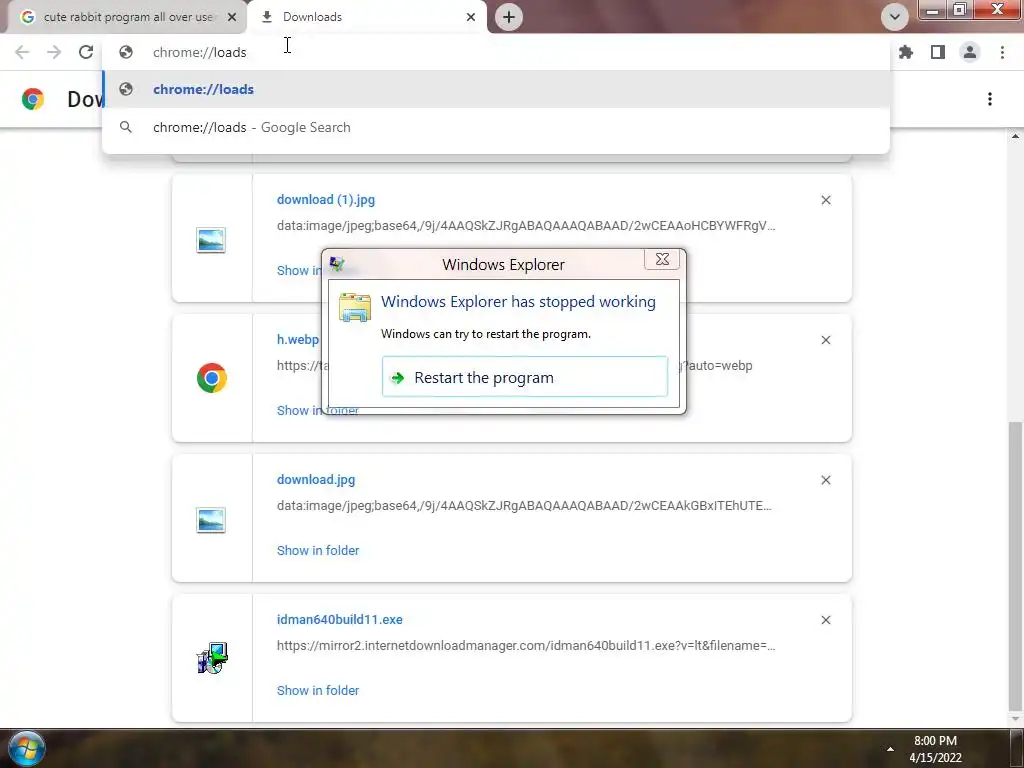This screenshot has height=768, width=1024.
Task: Open the download (1).jpg file link
Action: tap(326, 200)
